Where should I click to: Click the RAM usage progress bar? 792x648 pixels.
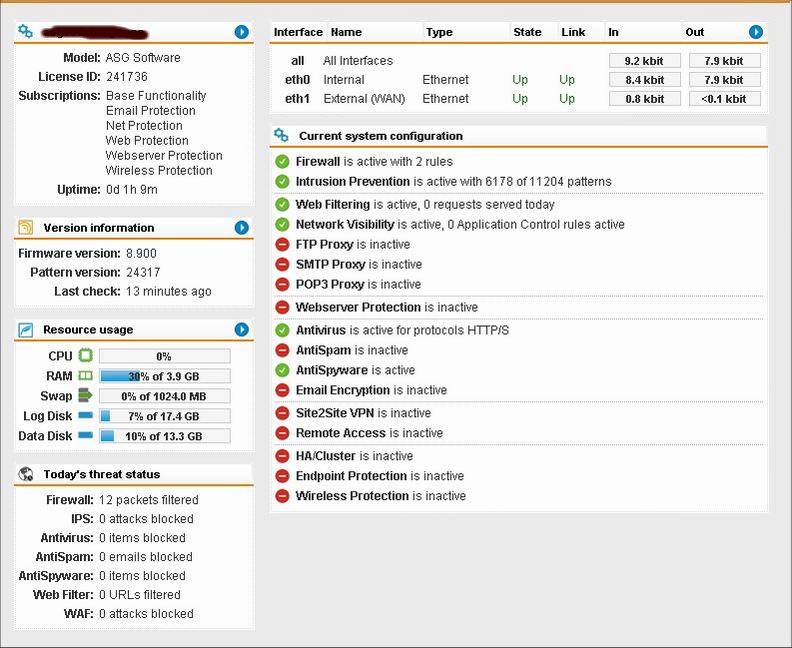click(x=164, y=376)
